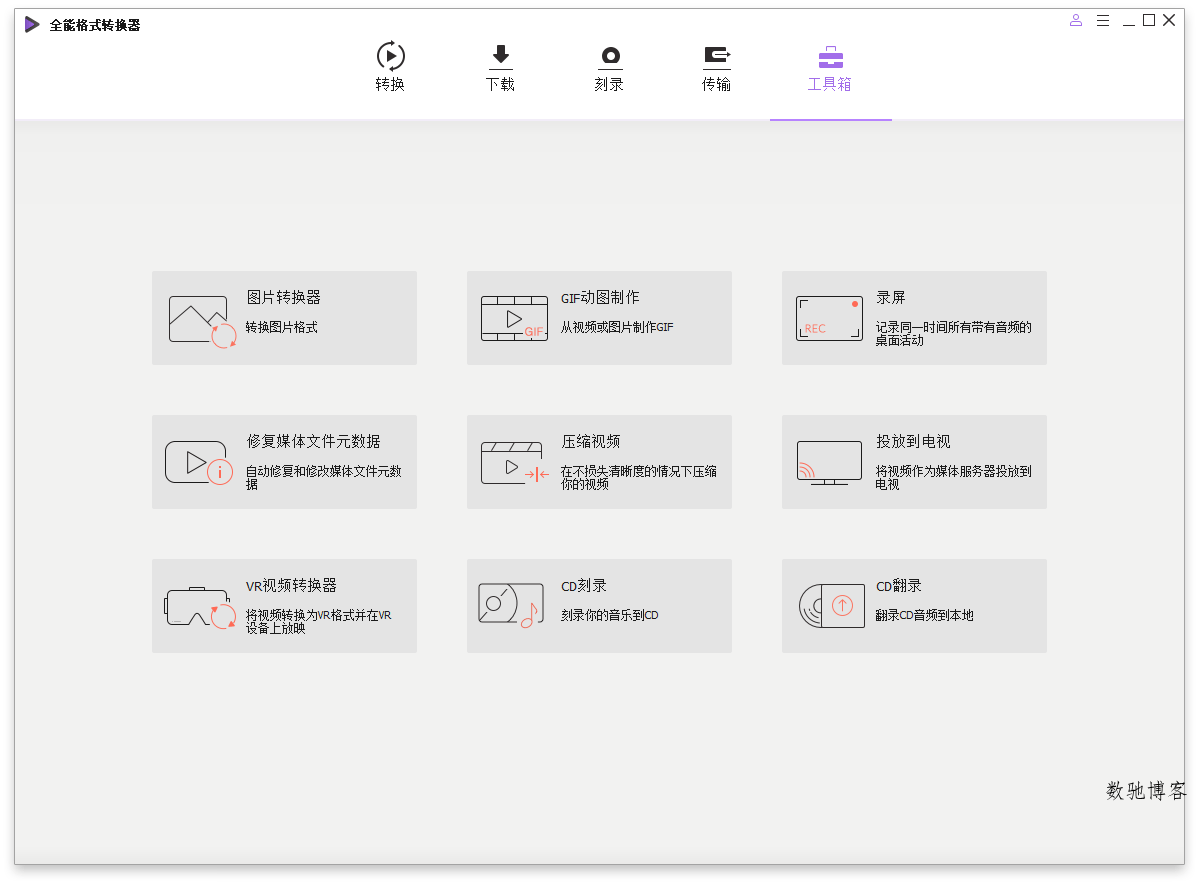
Task: Click the transfer device icon
Action: tap(716, 57)
